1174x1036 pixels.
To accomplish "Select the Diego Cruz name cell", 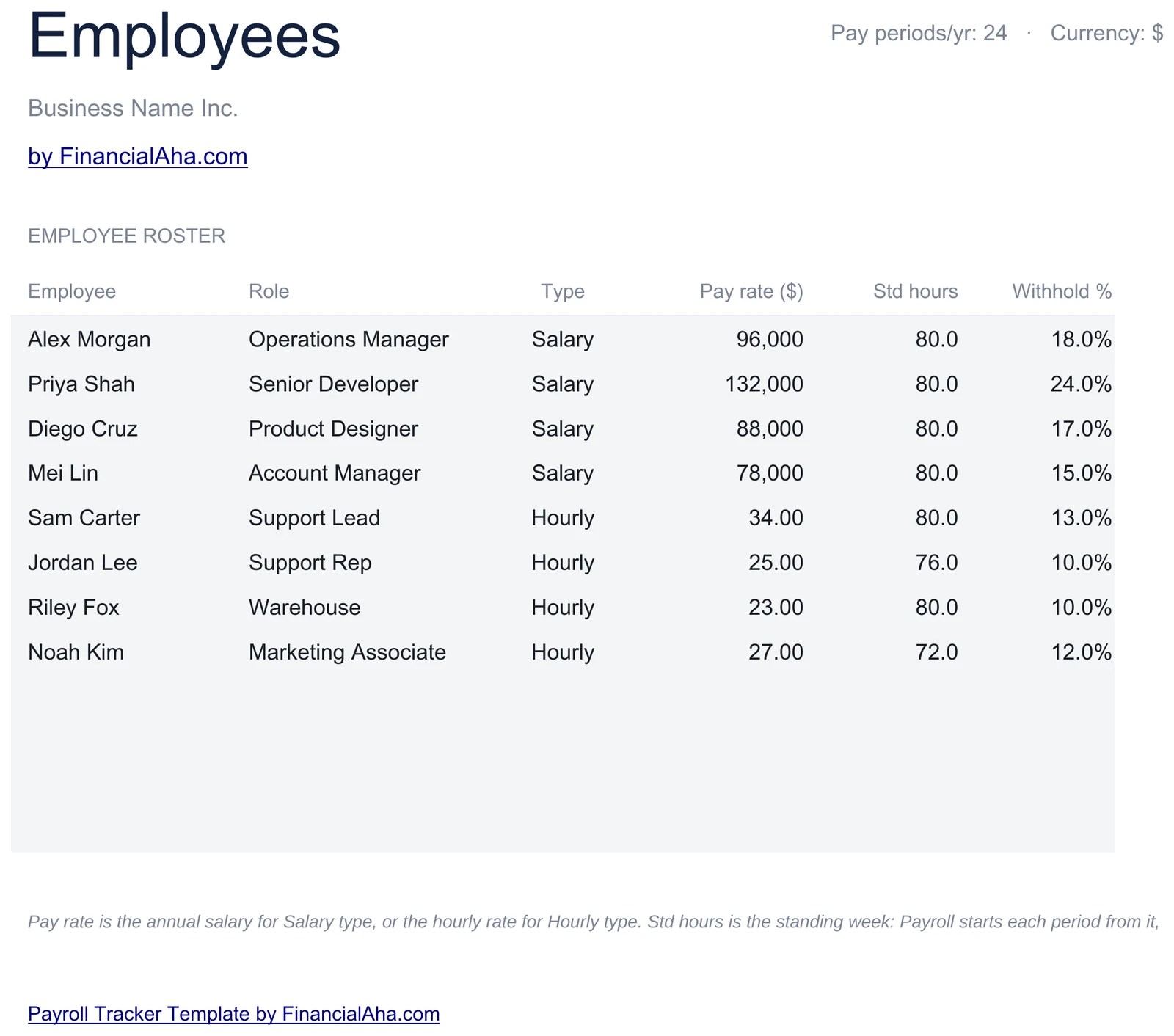I will pos(83,428).
